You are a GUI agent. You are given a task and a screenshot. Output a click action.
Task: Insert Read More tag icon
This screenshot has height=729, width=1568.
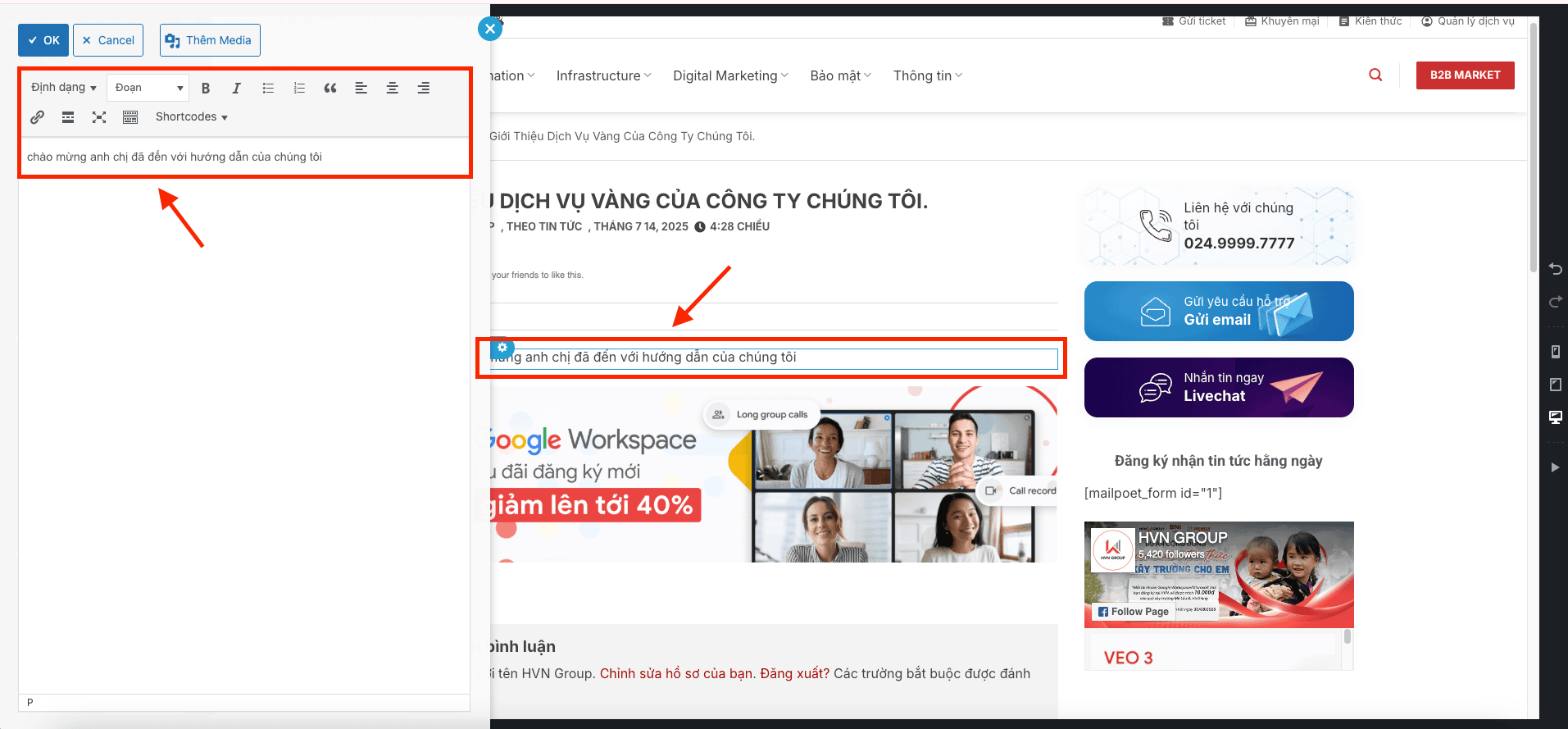pyautogui.click(x=68, y=117)
